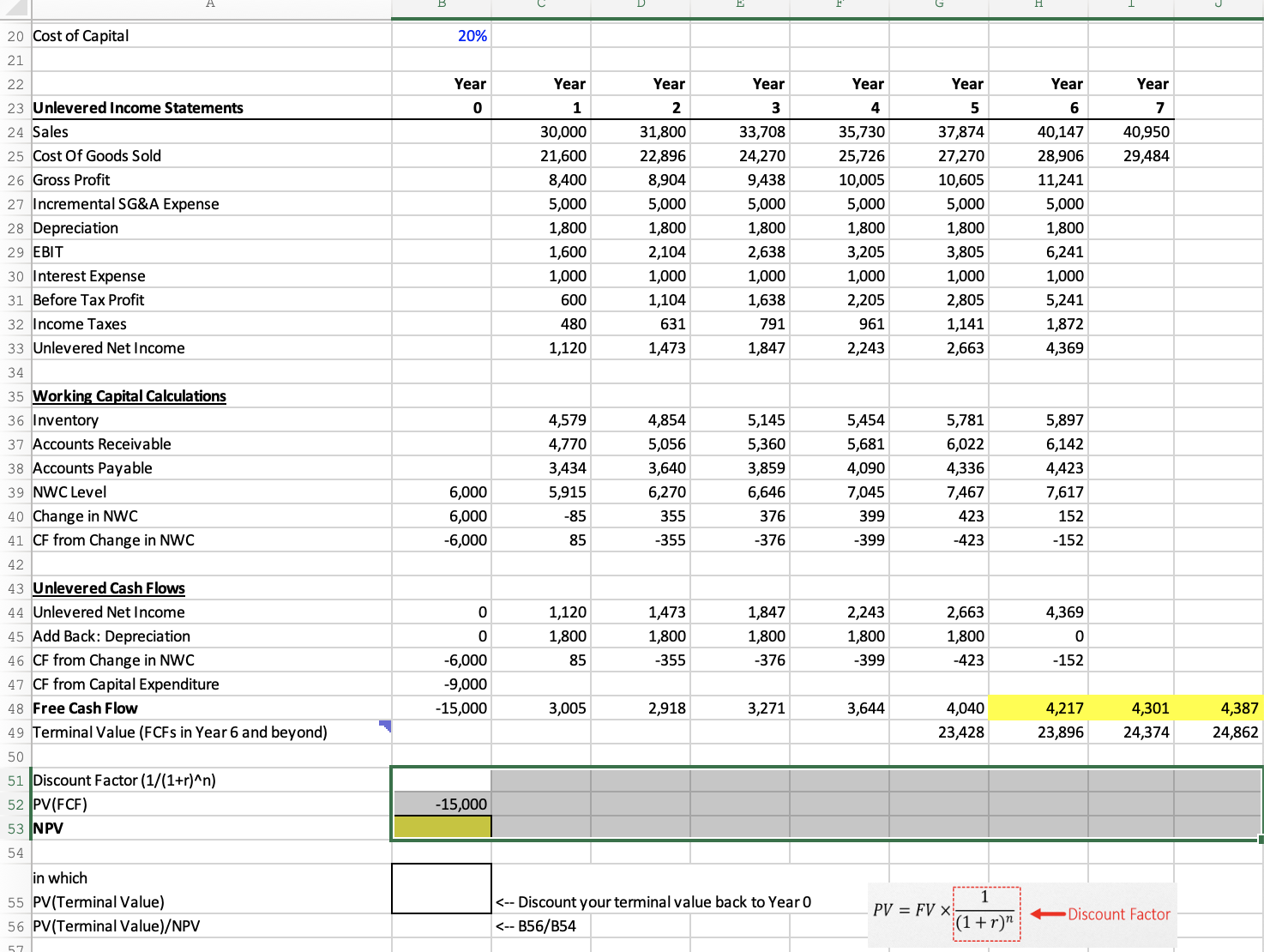Select the PV(Terminal Value)/NPV label

click(116, 926)
